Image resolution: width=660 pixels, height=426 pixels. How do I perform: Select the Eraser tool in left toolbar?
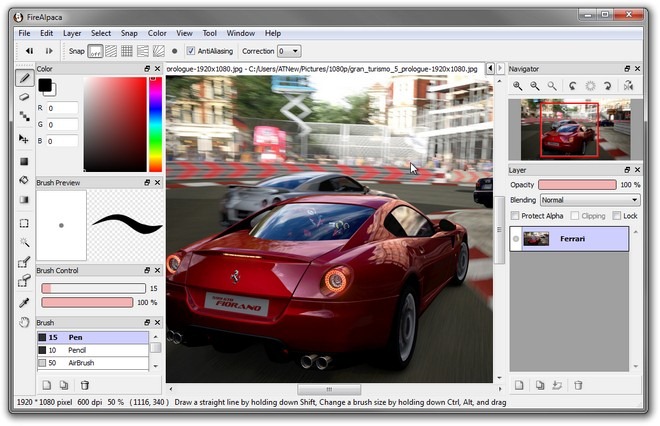point(25,97)
